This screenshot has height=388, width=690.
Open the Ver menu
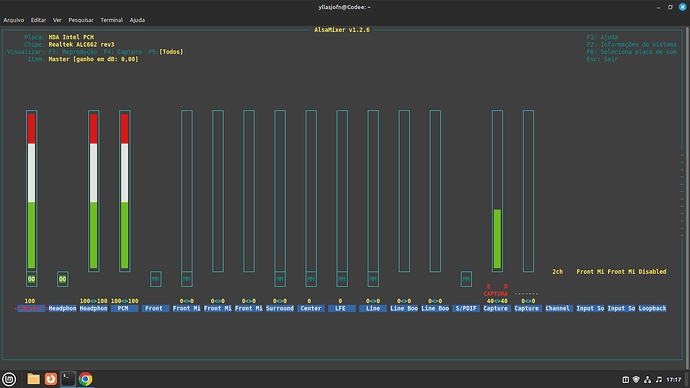click(x=57, y=20)
